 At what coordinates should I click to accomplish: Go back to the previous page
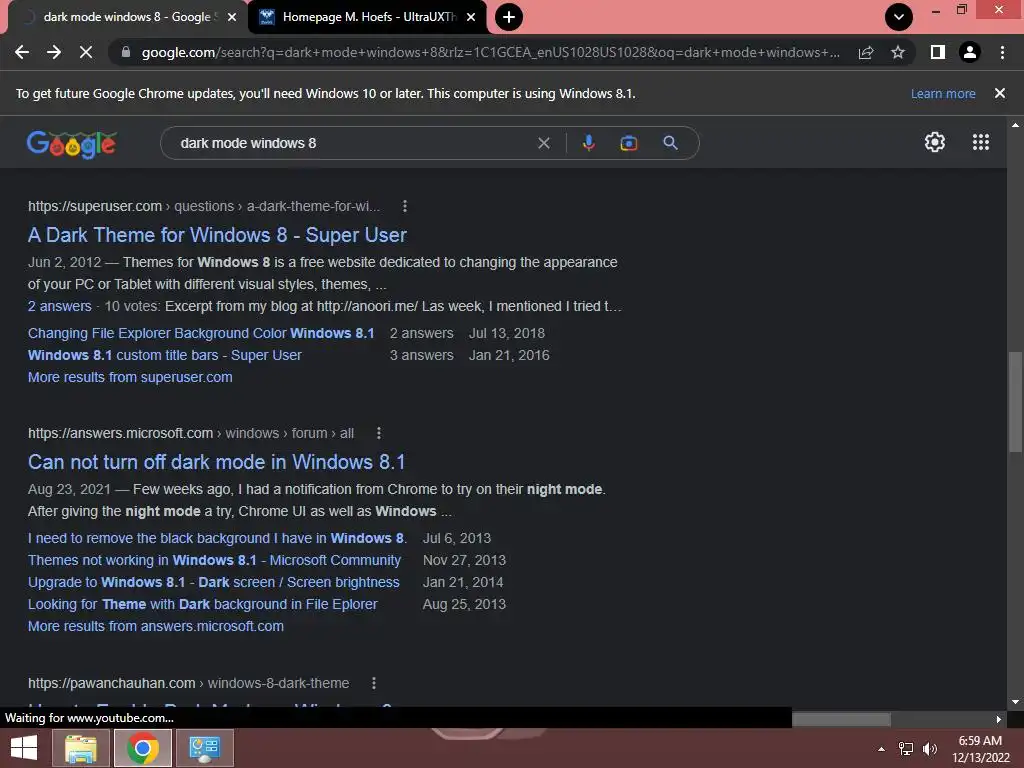[x=22, y=52]
